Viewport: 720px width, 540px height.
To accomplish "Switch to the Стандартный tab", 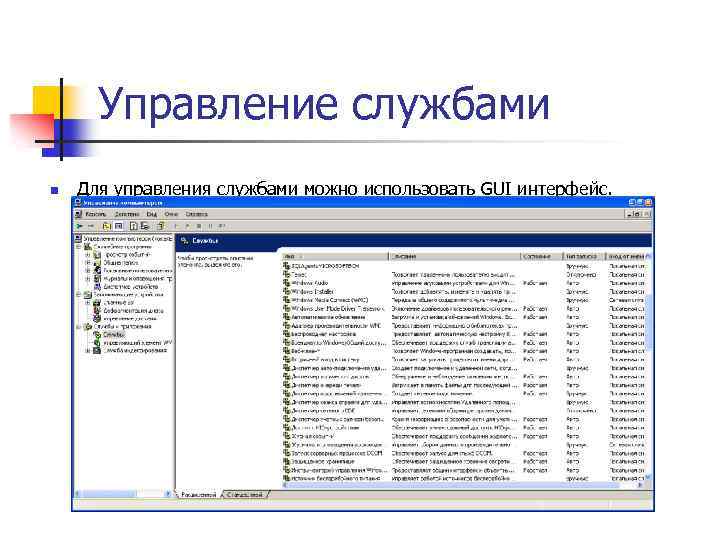I will (245, 495).
